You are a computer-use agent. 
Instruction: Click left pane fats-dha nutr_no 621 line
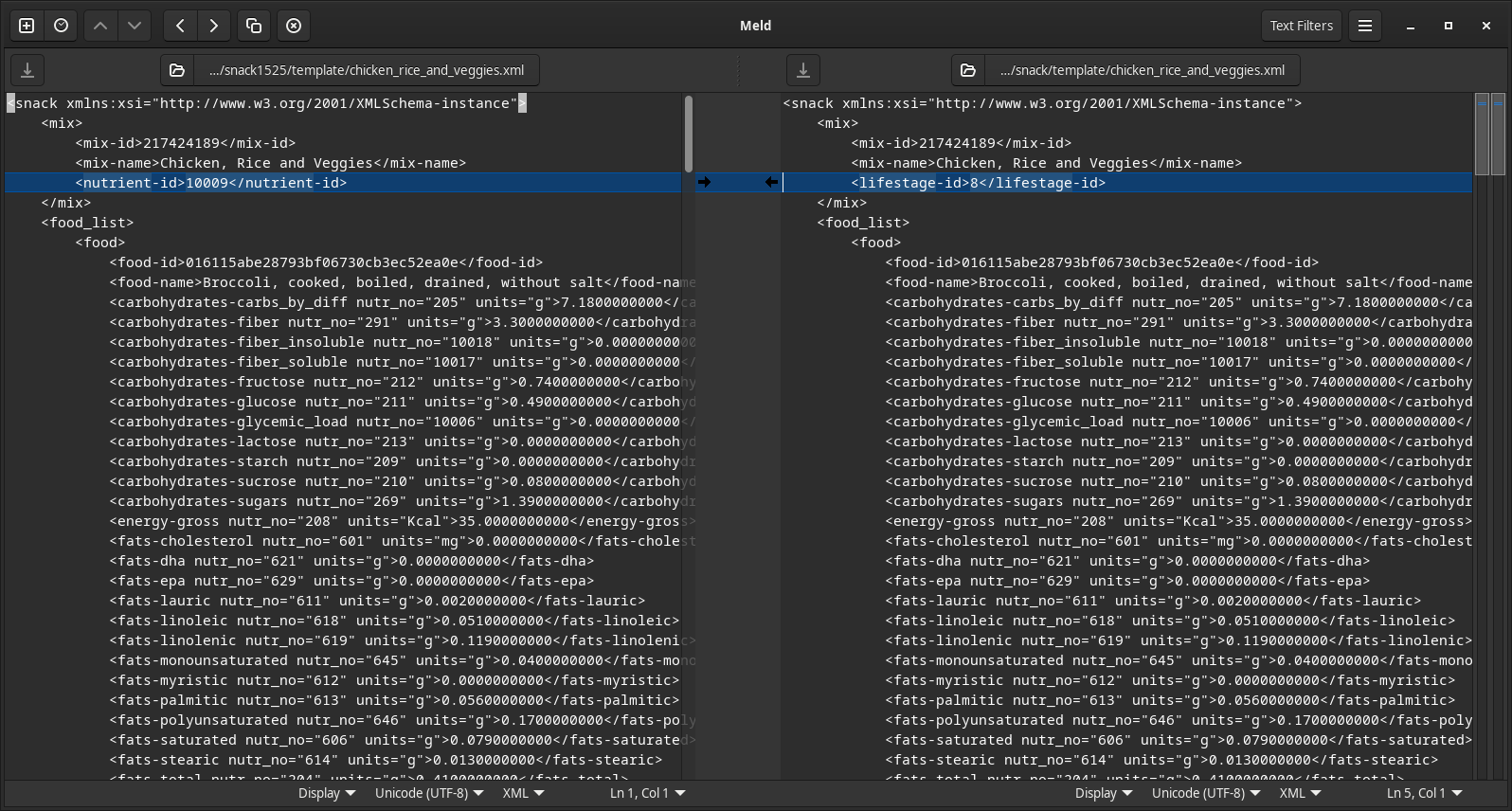coord(351,561)
